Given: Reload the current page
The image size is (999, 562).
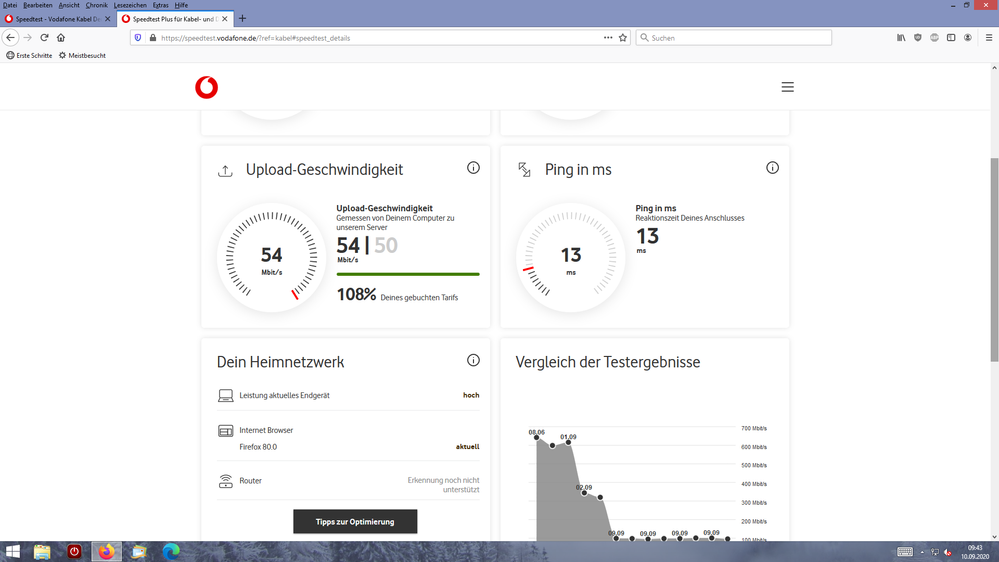Looking at the screenshot, I should [x=45, y=38].
